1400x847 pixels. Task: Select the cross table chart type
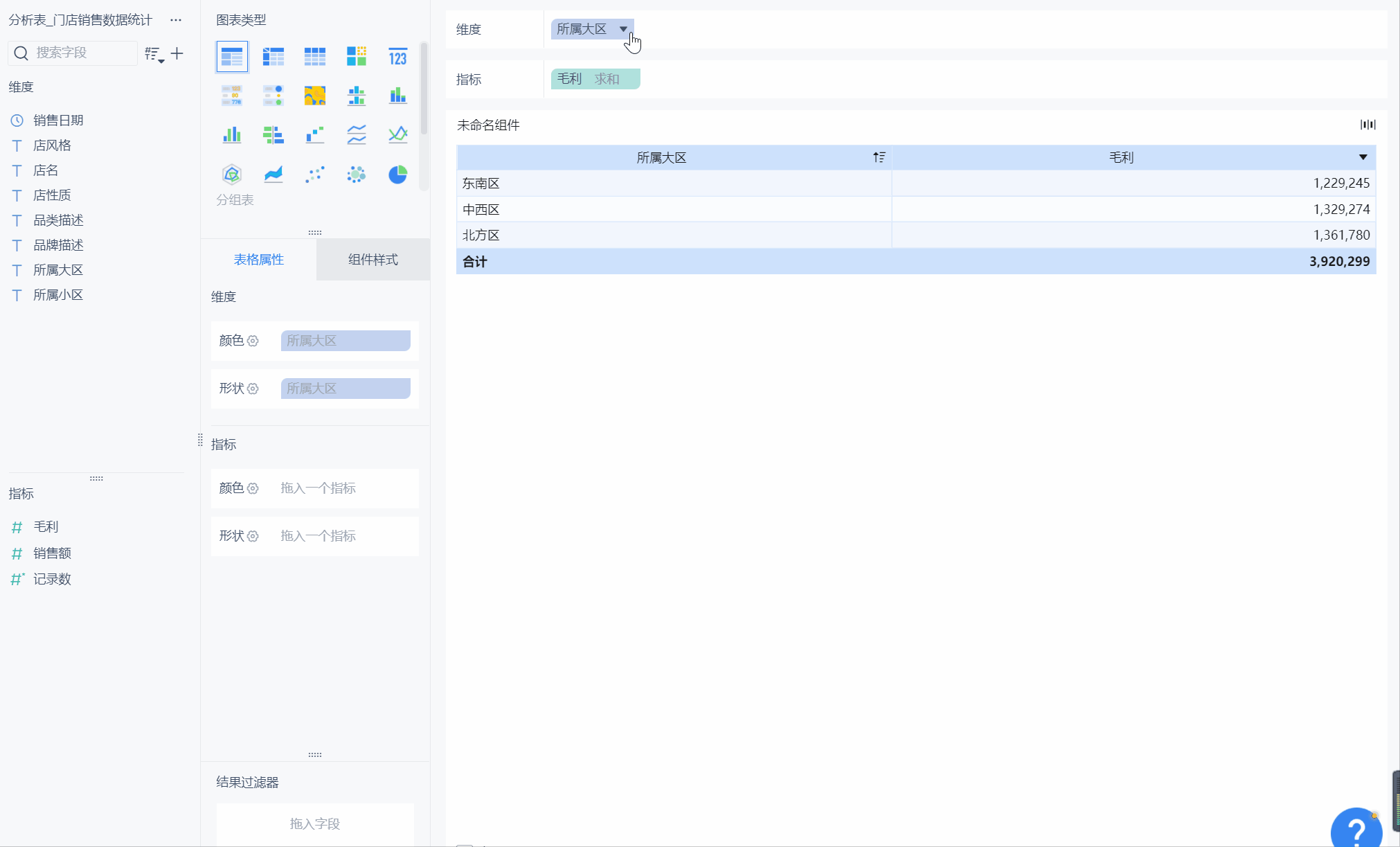pyautogui.click(x=273, y=56)
